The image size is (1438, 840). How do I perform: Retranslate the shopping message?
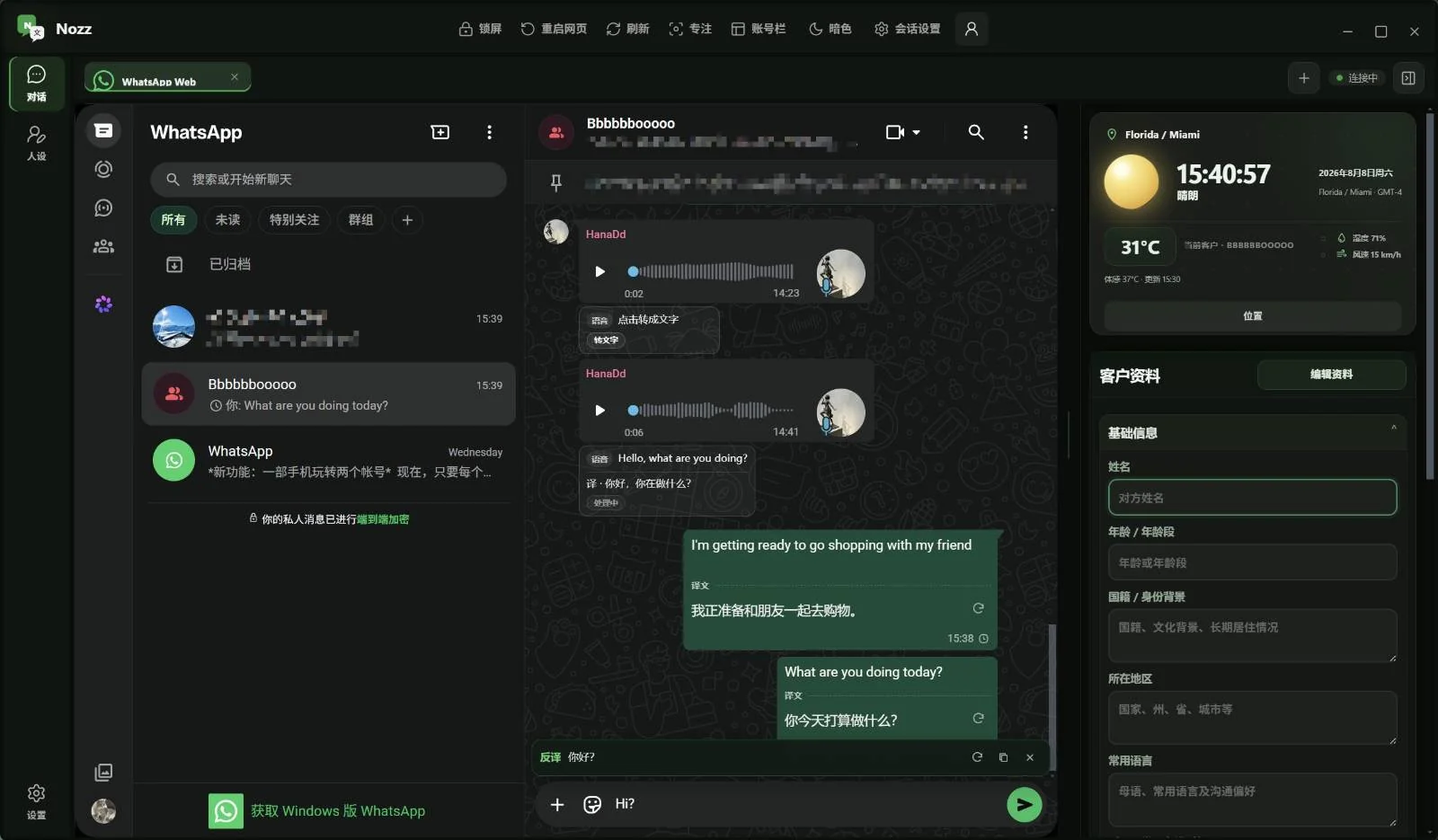coord(978,609)
